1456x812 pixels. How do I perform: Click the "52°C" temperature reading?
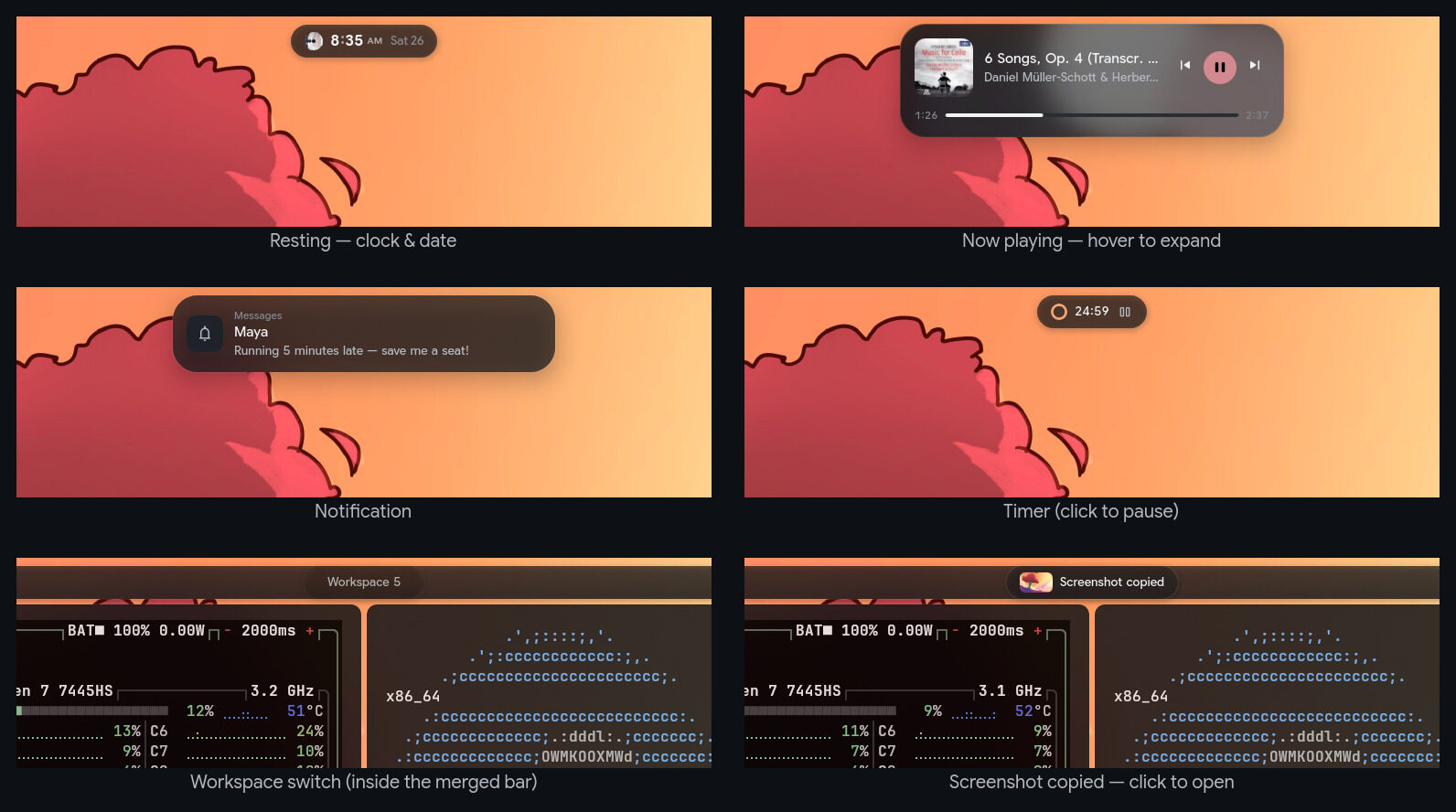[x=1033, y=711]
